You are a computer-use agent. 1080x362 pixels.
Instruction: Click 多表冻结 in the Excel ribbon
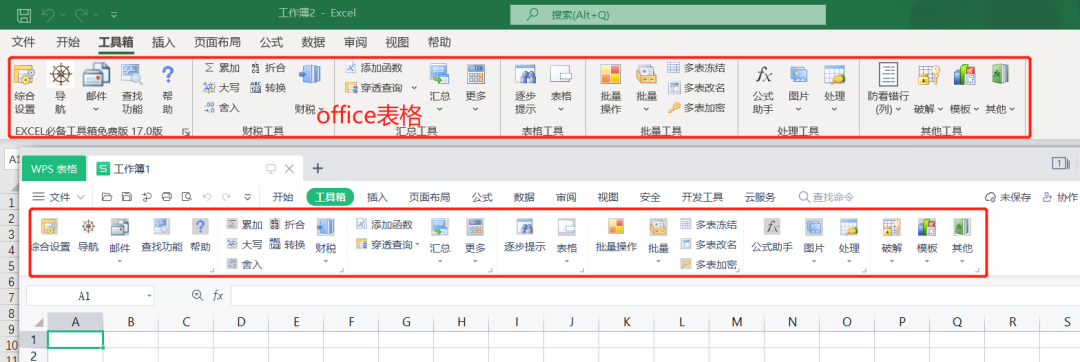(x=696, y=67)
